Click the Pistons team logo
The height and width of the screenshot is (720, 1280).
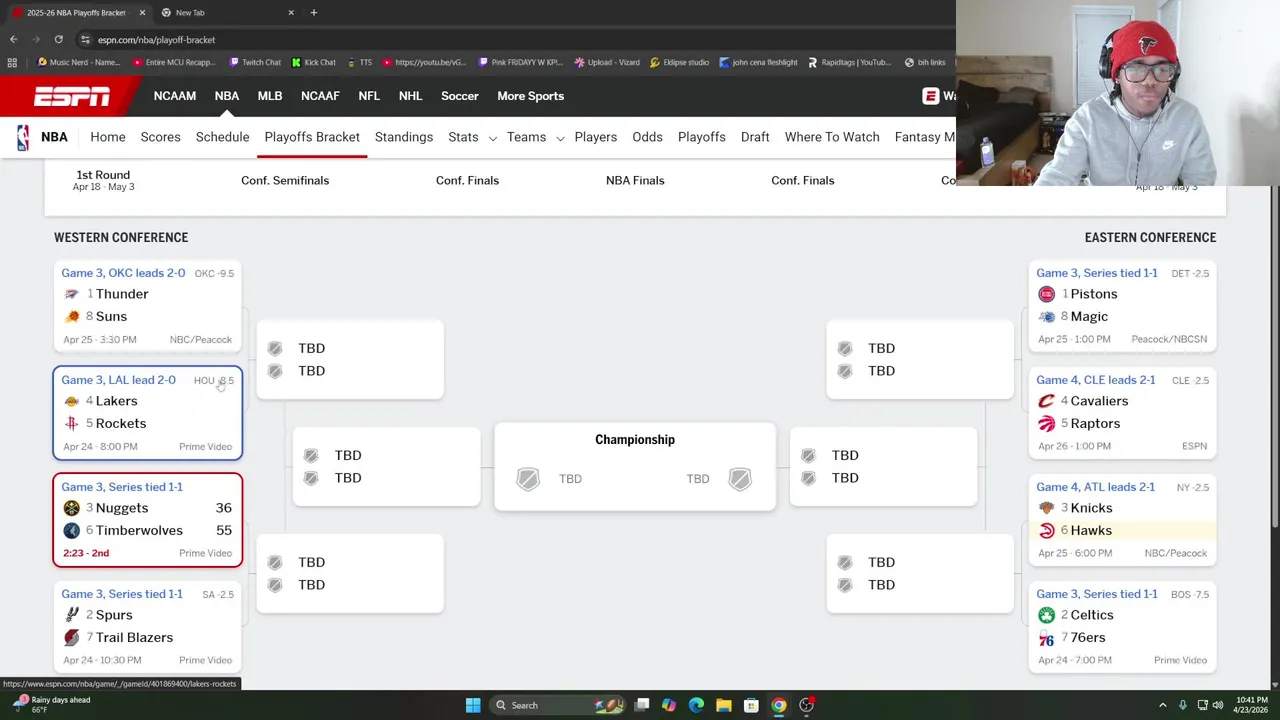pos(1046,294)
